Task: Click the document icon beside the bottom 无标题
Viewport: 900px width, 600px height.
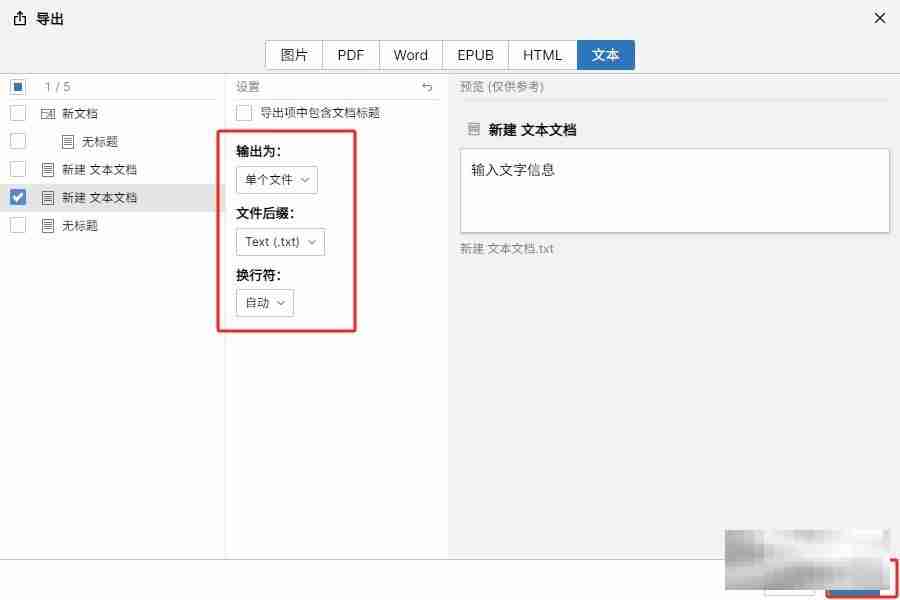Action: click(47, 225)
